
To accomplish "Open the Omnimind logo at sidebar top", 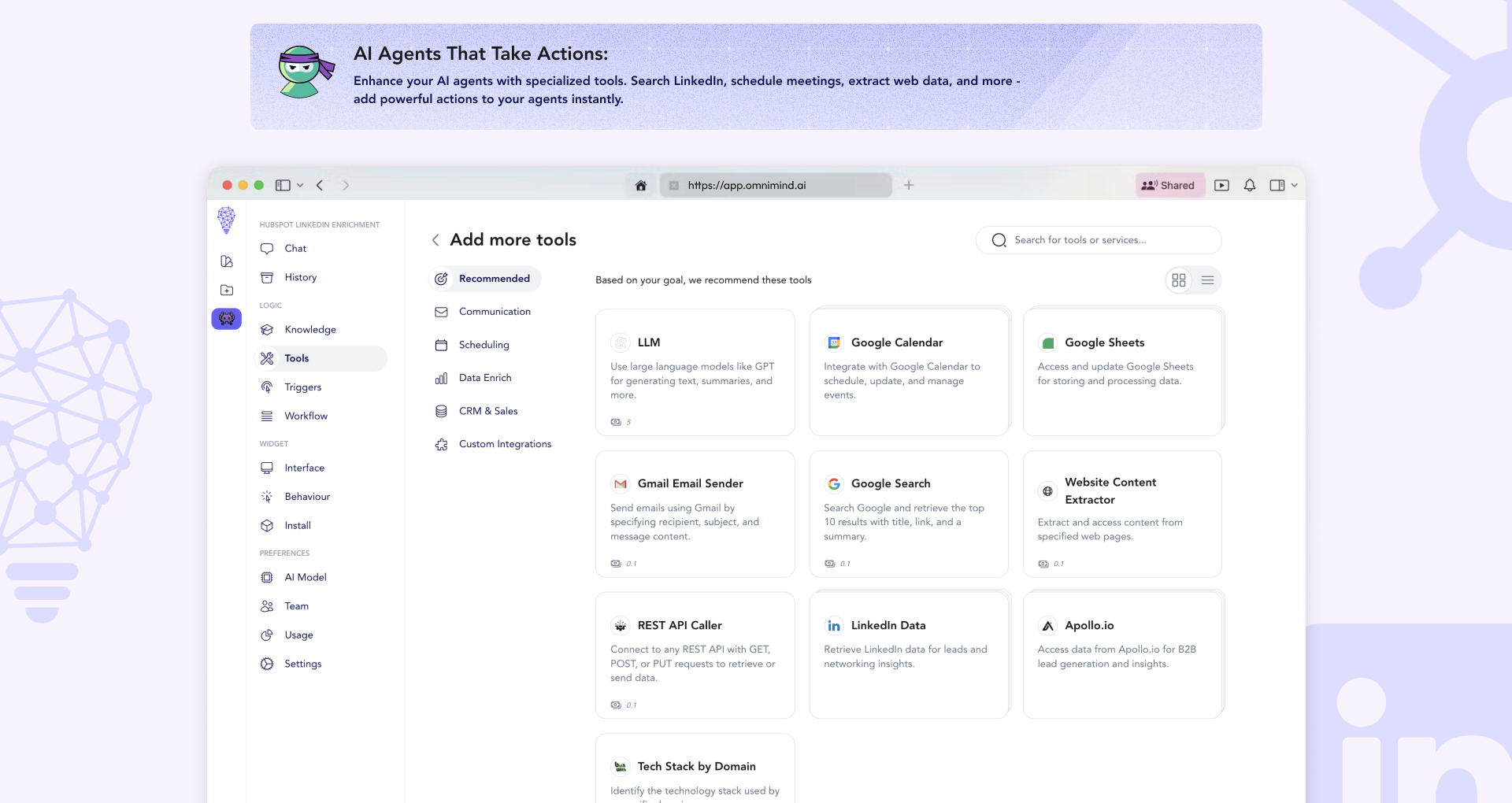I will [226, 220].
